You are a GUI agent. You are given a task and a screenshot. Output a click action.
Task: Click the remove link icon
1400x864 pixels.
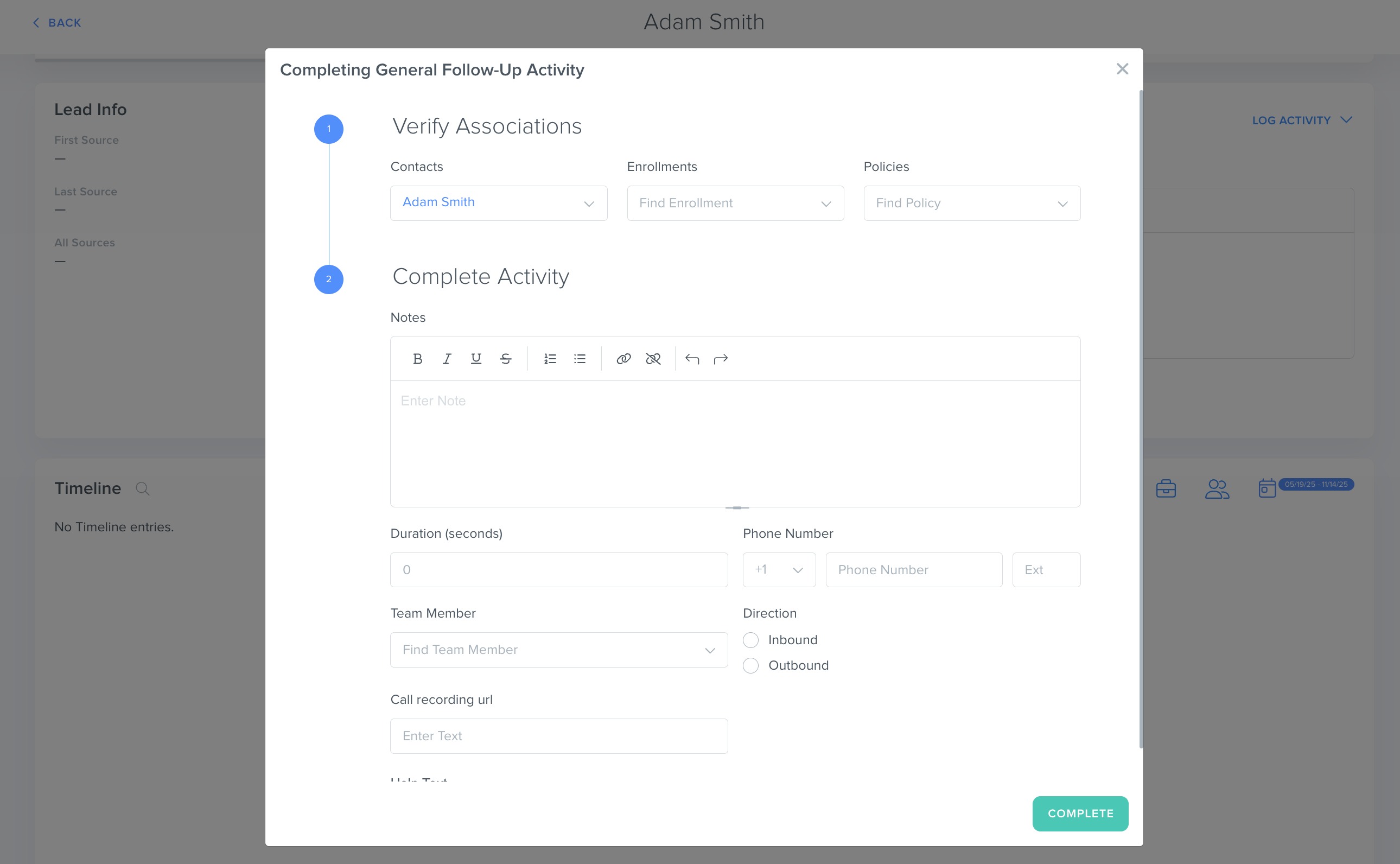[653, 359]
